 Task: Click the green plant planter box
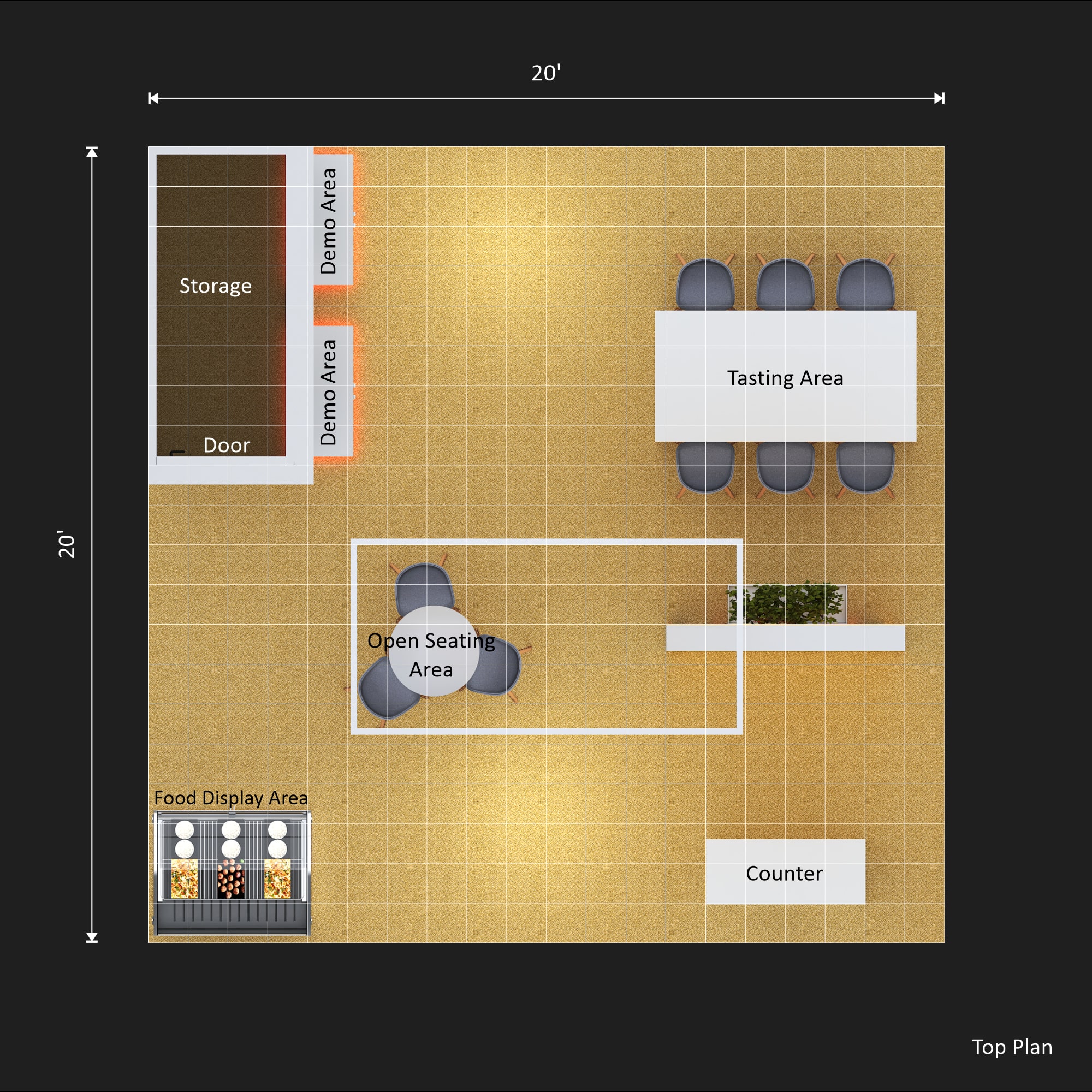pyautogui.click(x=787, y=604)
